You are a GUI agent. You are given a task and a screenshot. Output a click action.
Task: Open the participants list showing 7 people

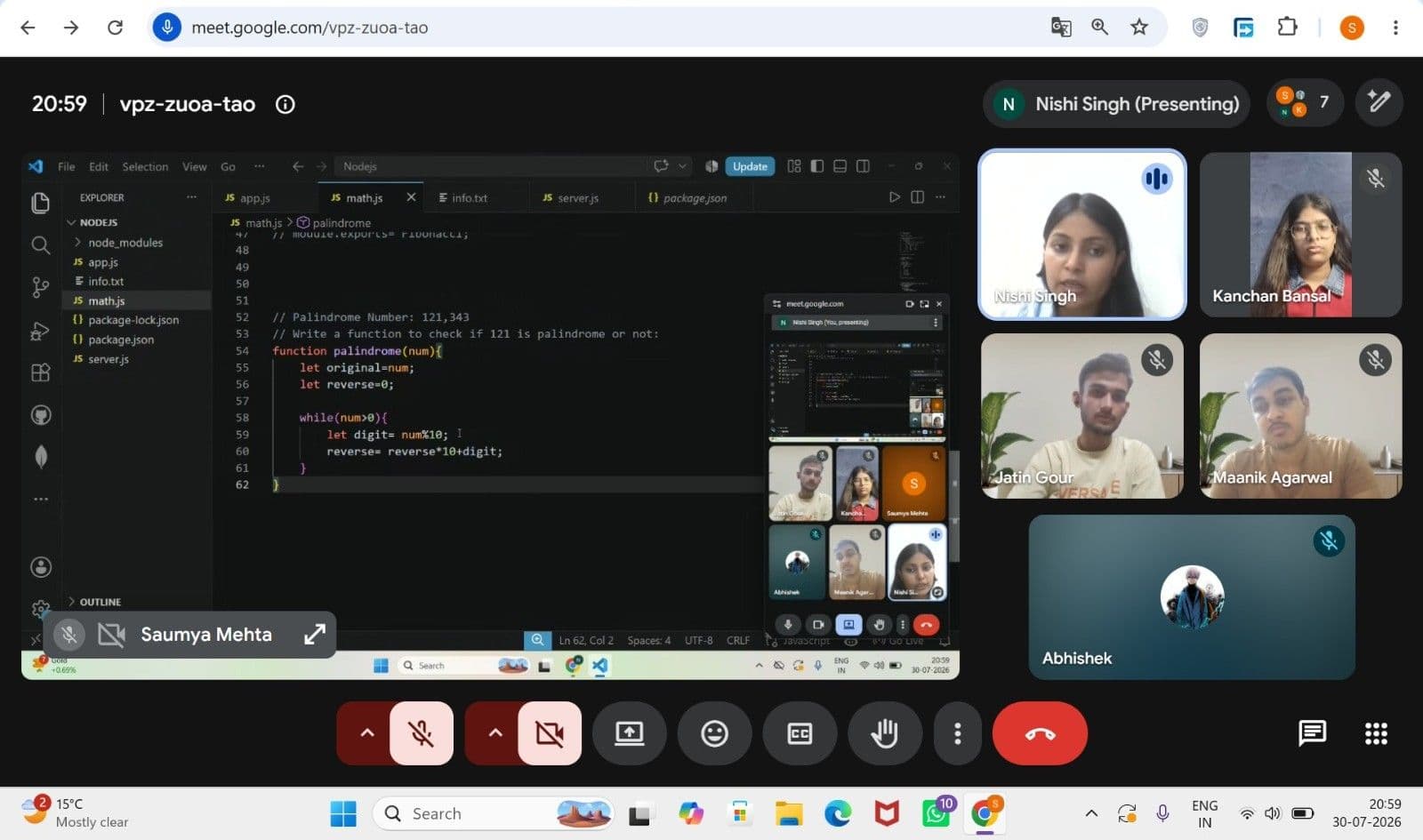(1304, 103)
